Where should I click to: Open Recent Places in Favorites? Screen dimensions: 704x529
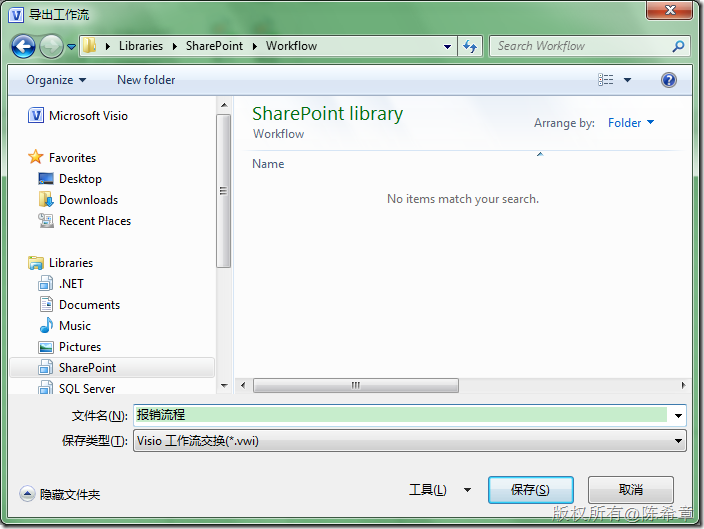[x=95, y=221]
